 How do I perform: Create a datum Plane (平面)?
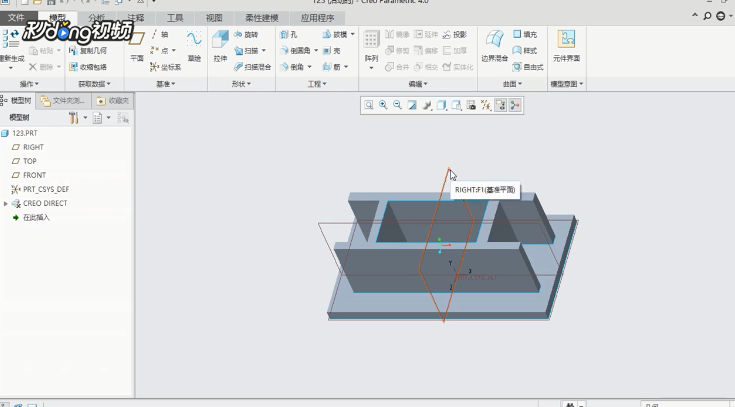[137, 46]
